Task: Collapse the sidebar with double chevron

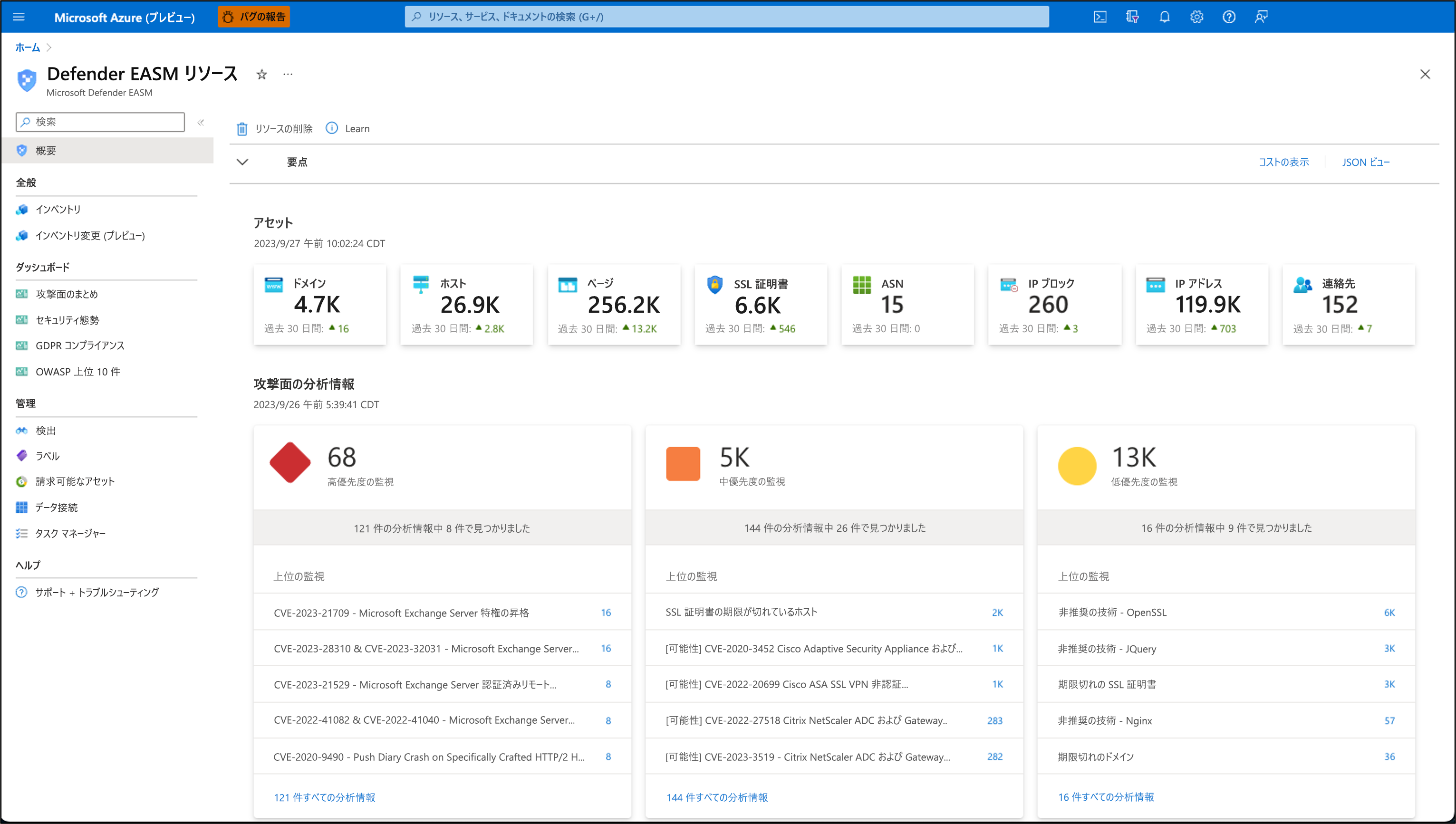Action: (201, 122)
